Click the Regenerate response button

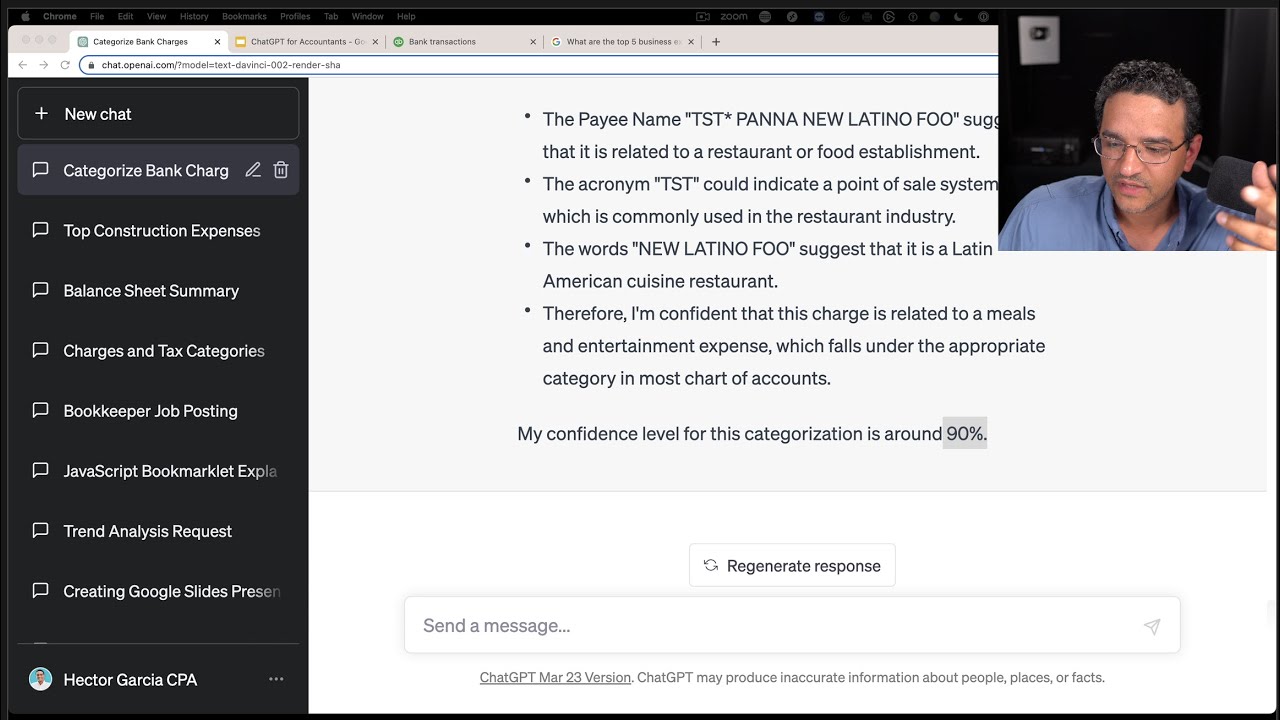pos(792,565)
